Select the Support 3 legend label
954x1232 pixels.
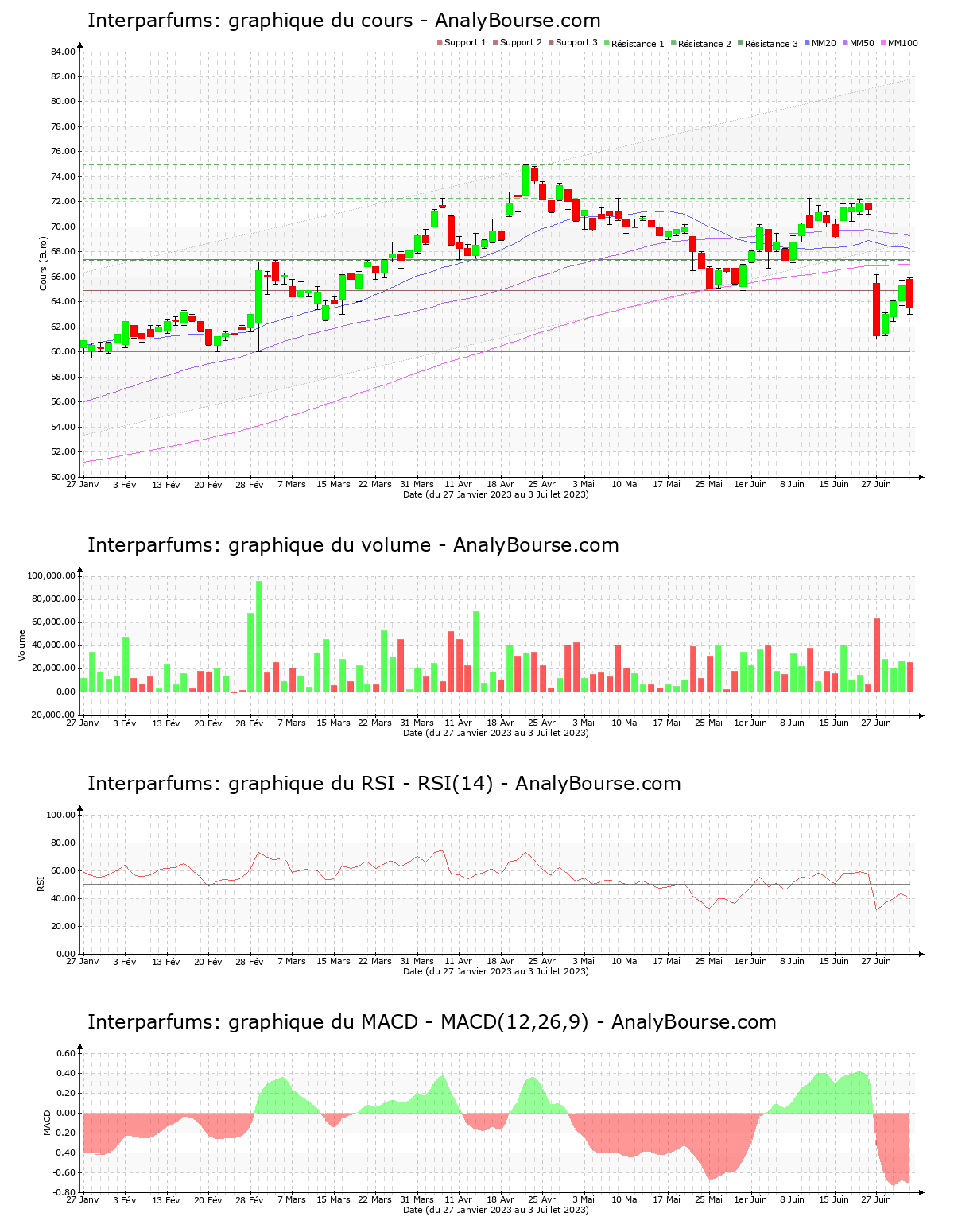click(576, 43)
